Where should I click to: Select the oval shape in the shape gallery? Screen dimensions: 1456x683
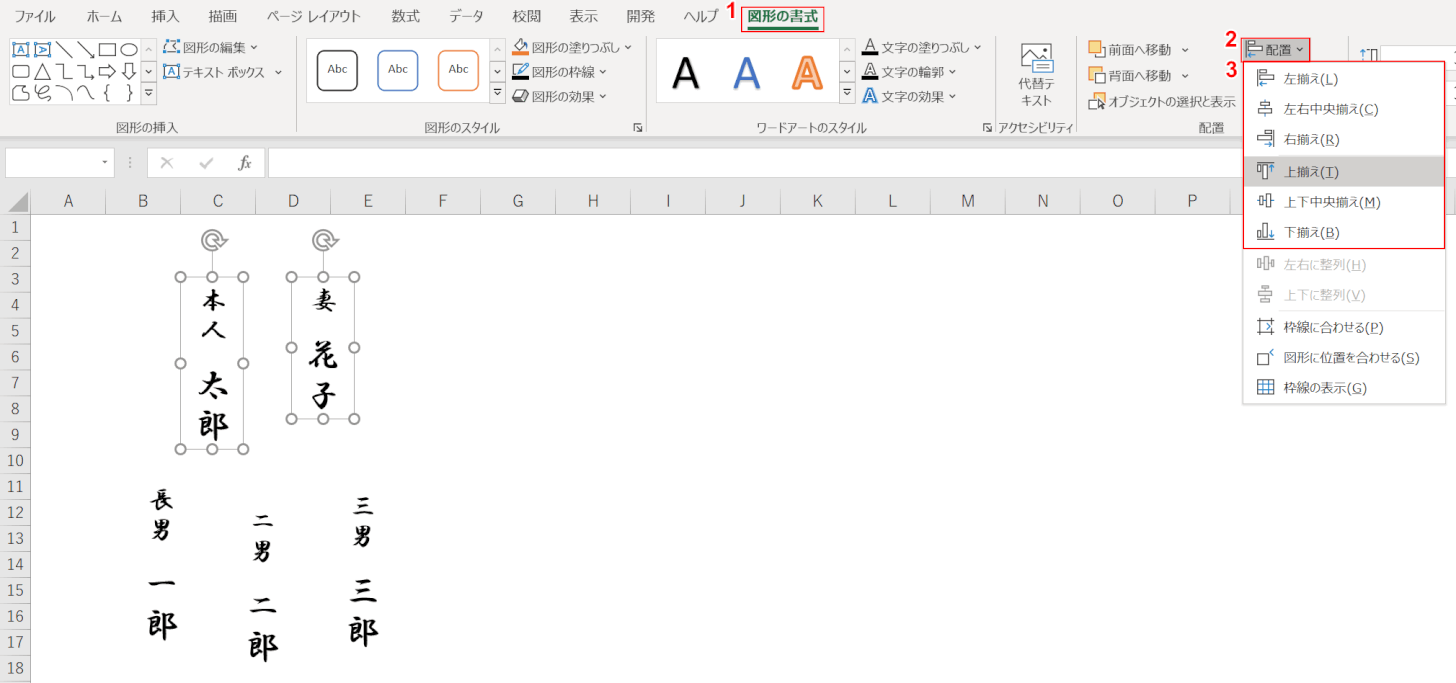pyautogui.click(x=128, y=47)
